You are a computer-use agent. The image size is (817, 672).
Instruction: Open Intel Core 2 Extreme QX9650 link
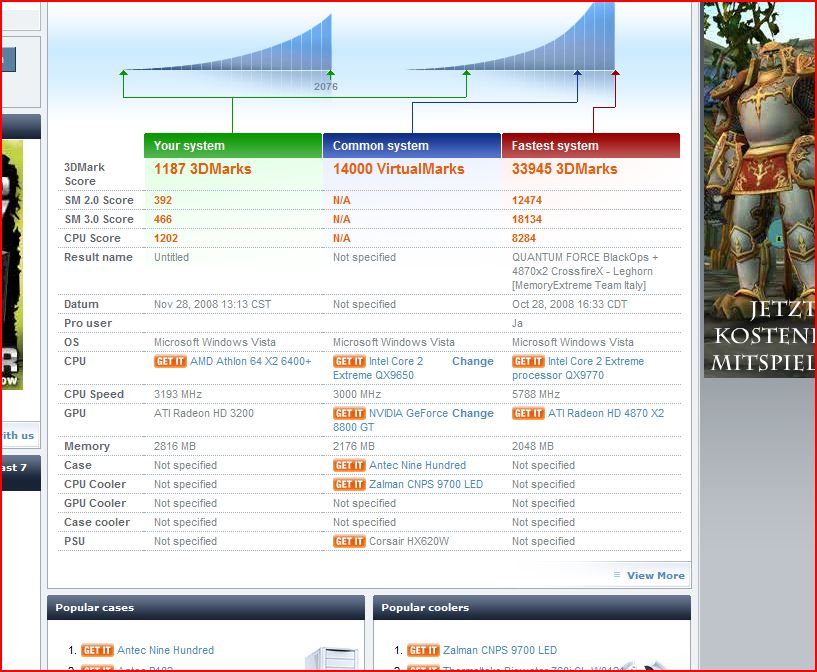click(379, 368)
